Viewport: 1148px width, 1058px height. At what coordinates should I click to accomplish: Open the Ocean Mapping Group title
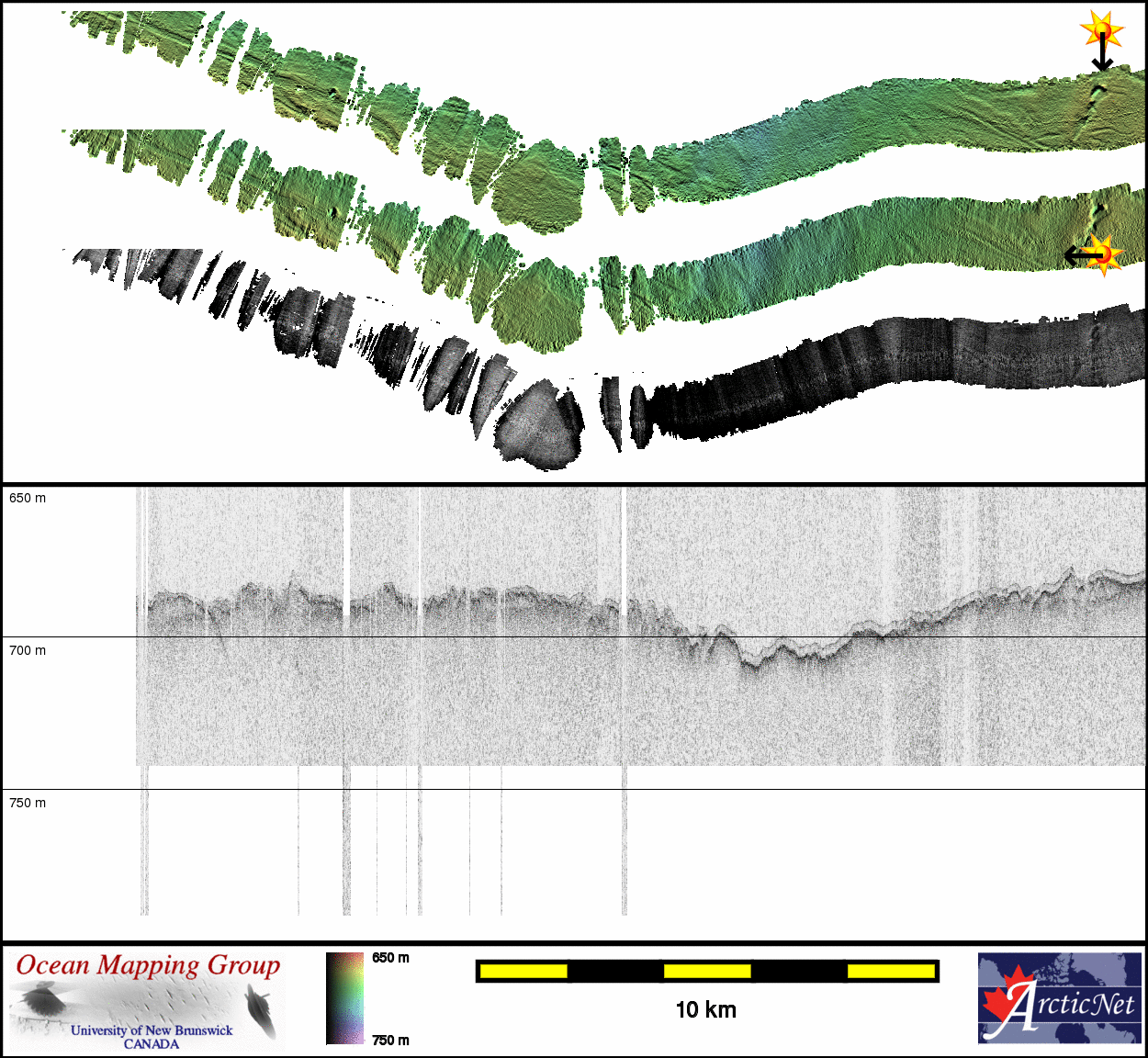148,965
